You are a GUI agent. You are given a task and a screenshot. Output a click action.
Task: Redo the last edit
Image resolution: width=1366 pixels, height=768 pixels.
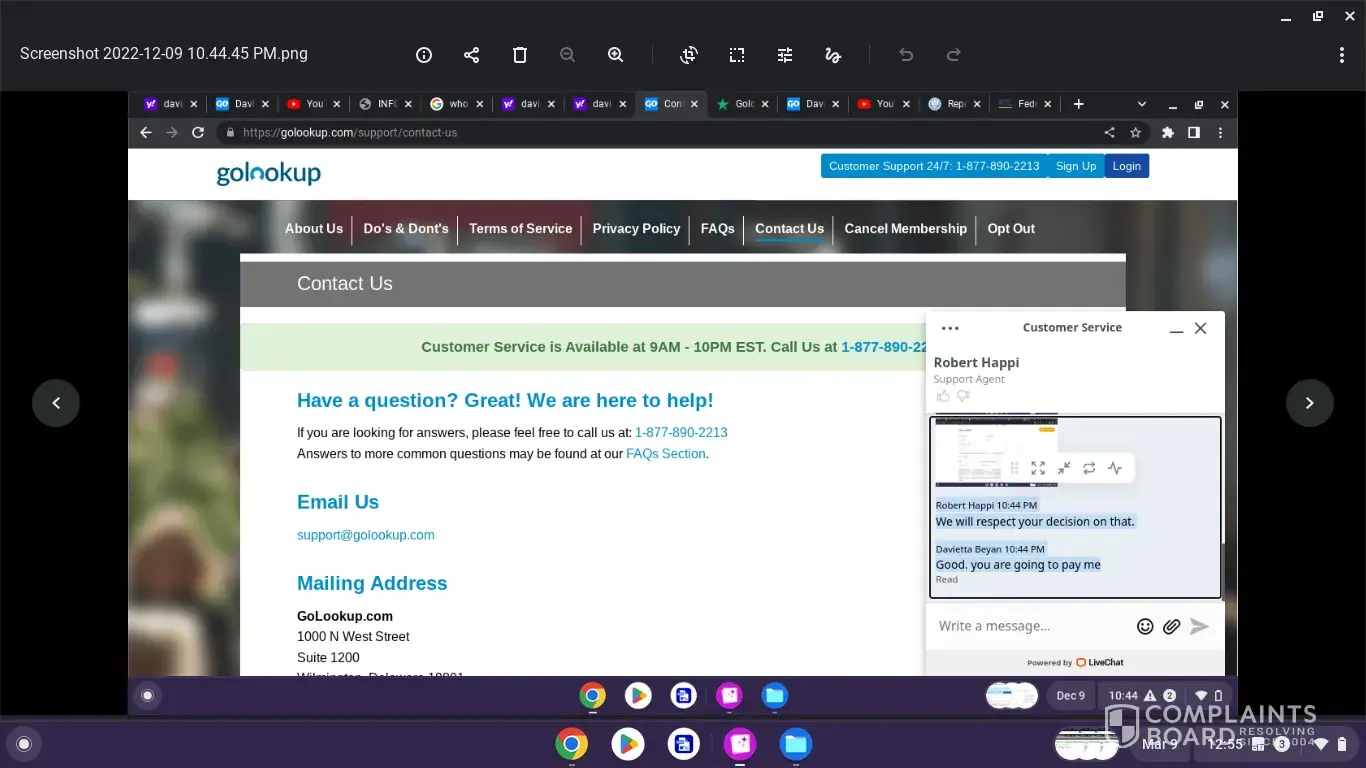(x=954, y=55)
